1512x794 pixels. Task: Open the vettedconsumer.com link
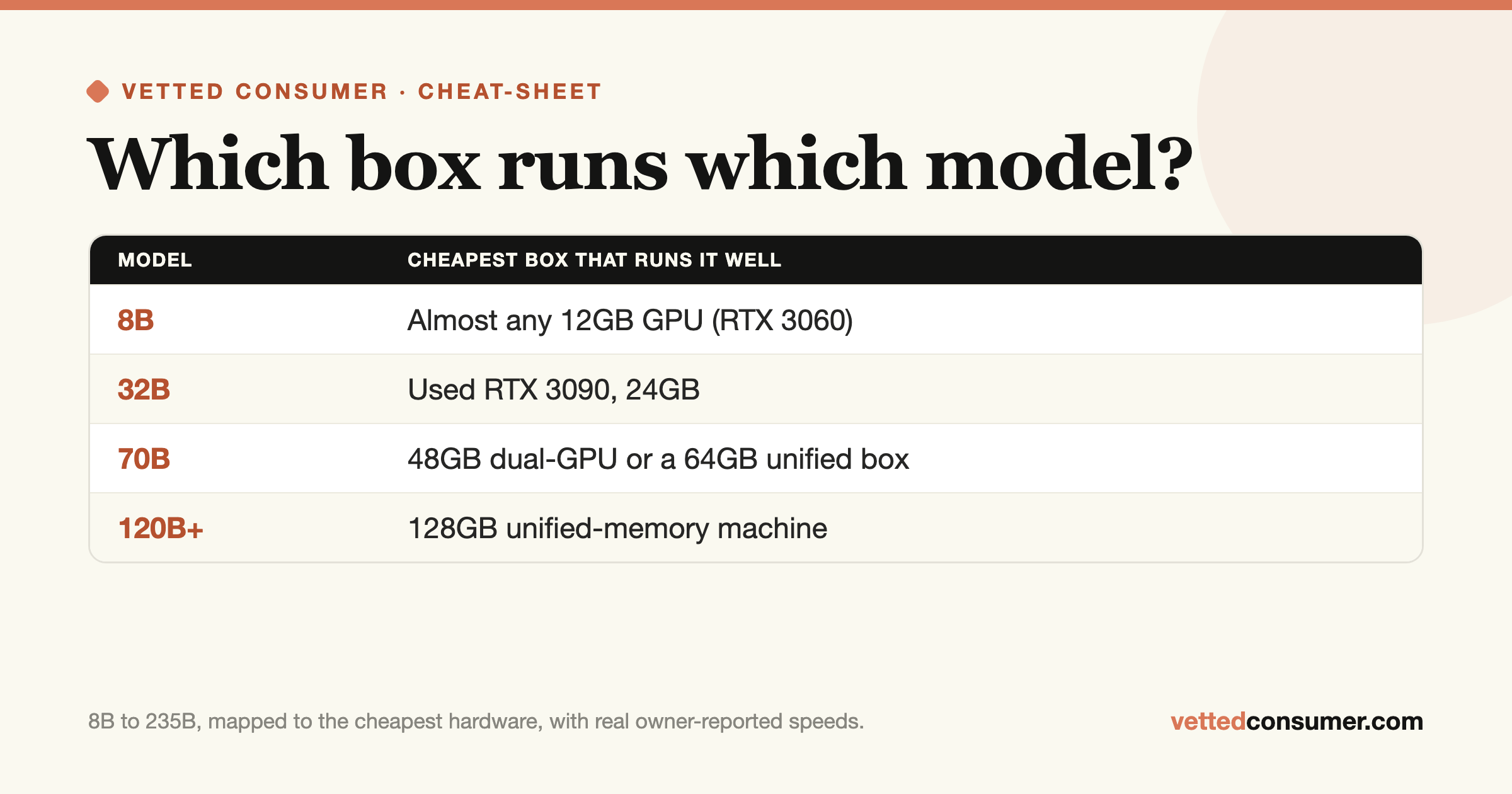coord(1297,721)
